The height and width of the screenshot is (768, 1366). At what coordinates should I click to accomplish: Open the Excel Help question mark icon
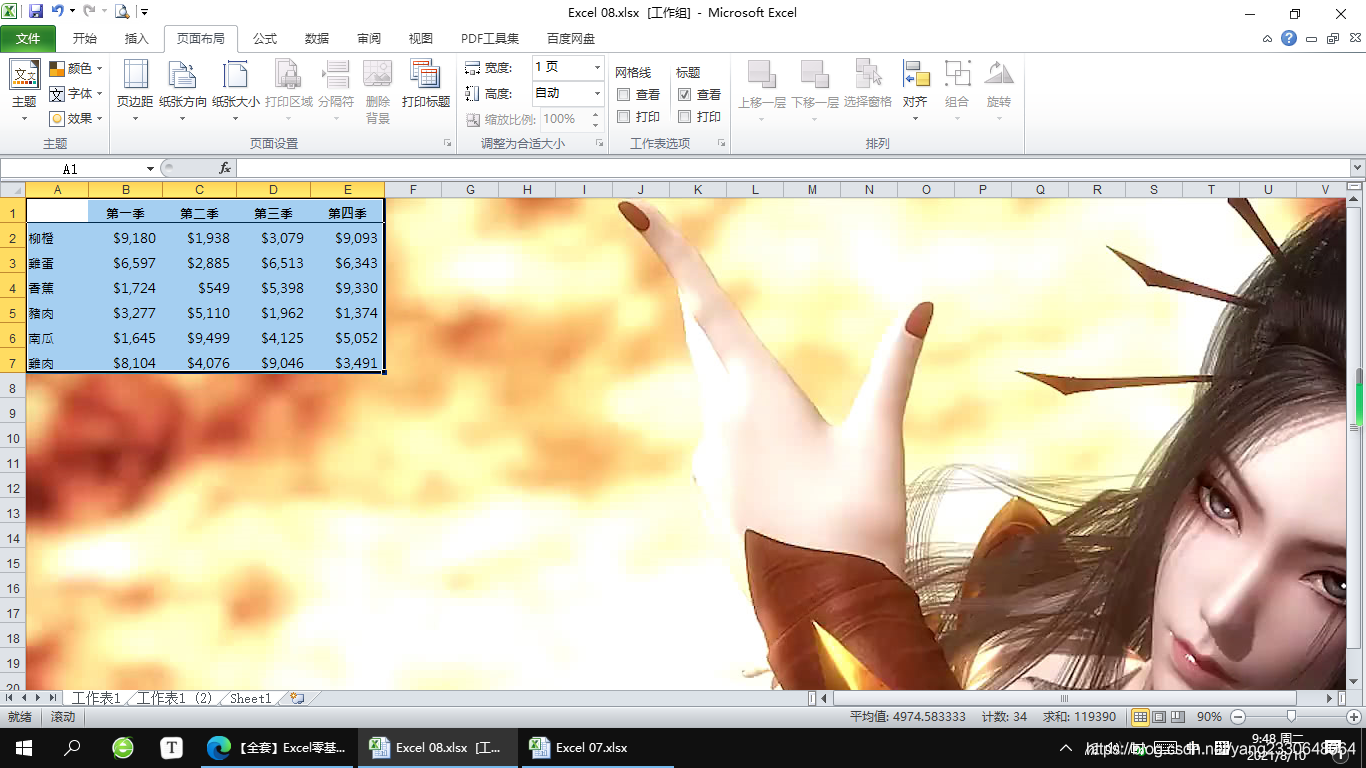pyautogui.click(x=1289, y=38)
